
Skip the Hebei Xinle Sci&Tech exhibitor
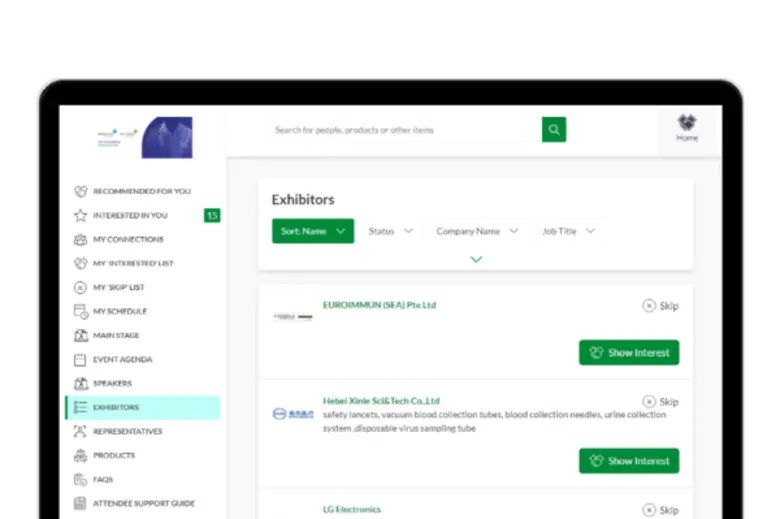pos(660,402)
